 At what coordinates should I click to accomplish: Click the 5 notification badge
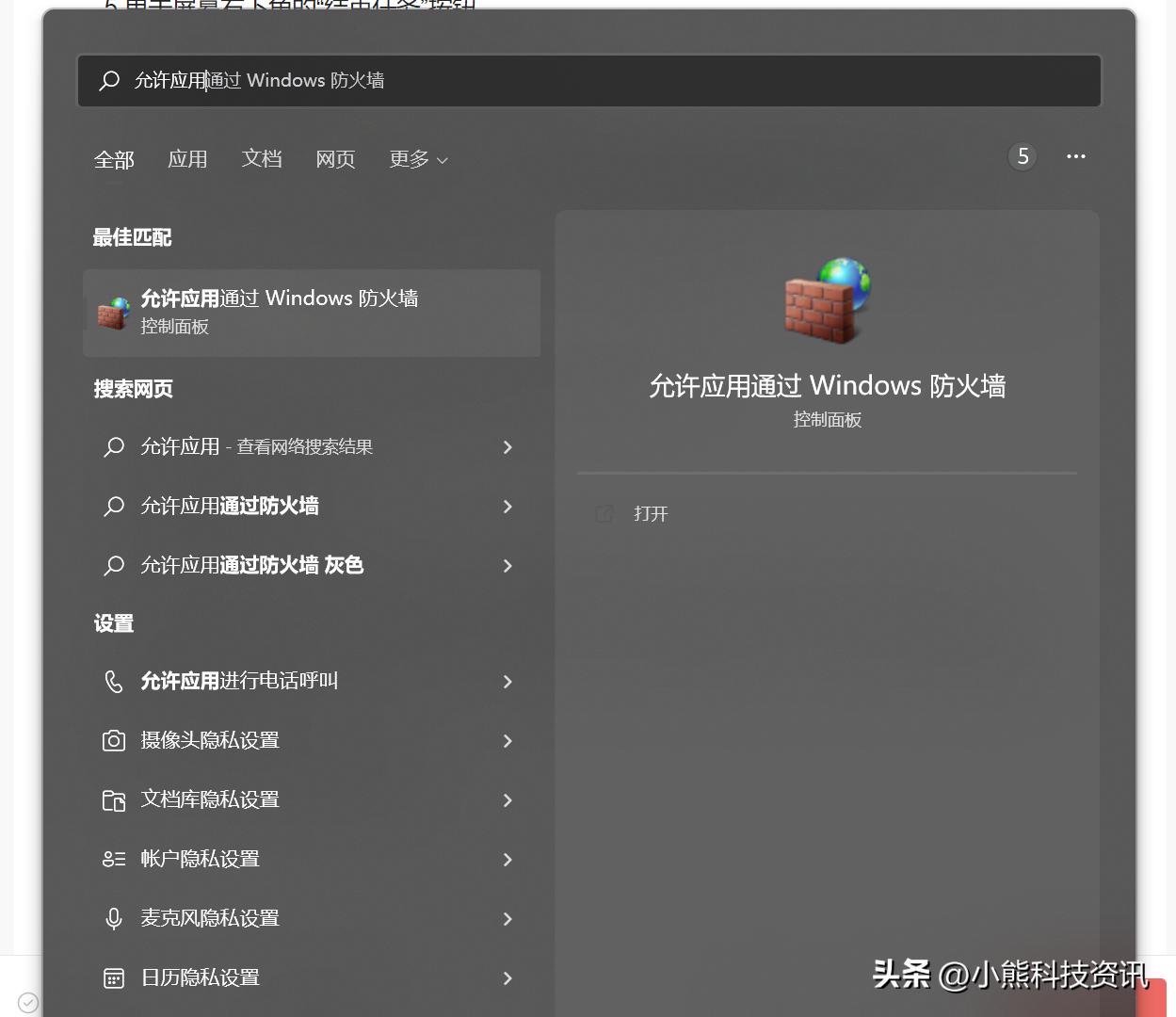tap(1022, 156)
